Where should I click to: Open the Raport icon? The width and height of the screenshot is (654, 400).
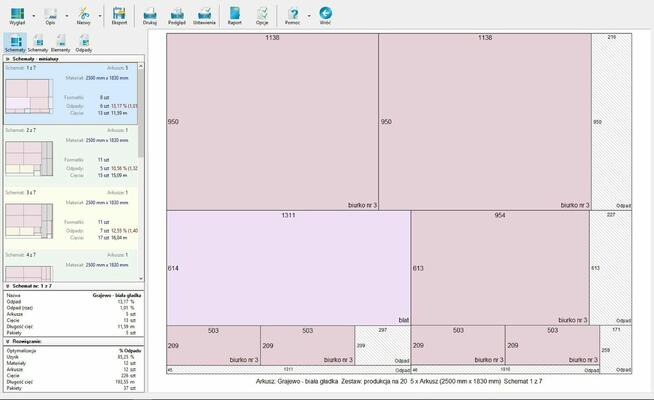tap(235, 14)
